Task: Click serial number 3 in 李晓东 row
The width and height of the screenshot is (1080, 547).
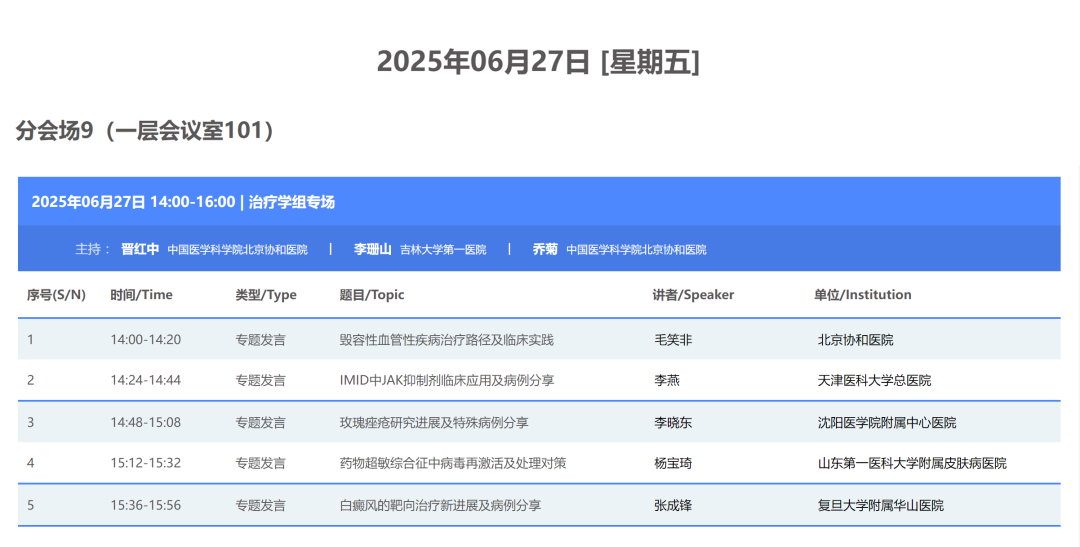Action: (30, 422)
